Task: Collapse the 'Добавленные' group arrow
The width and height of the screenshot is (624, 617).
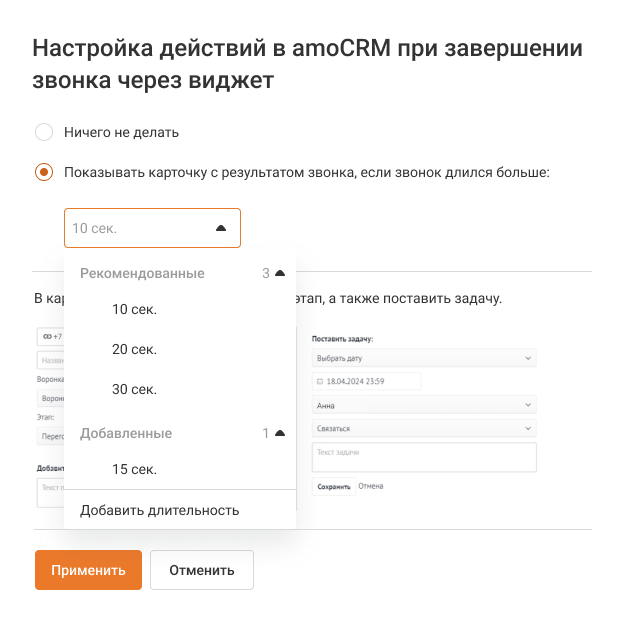Action: [280, 433]
